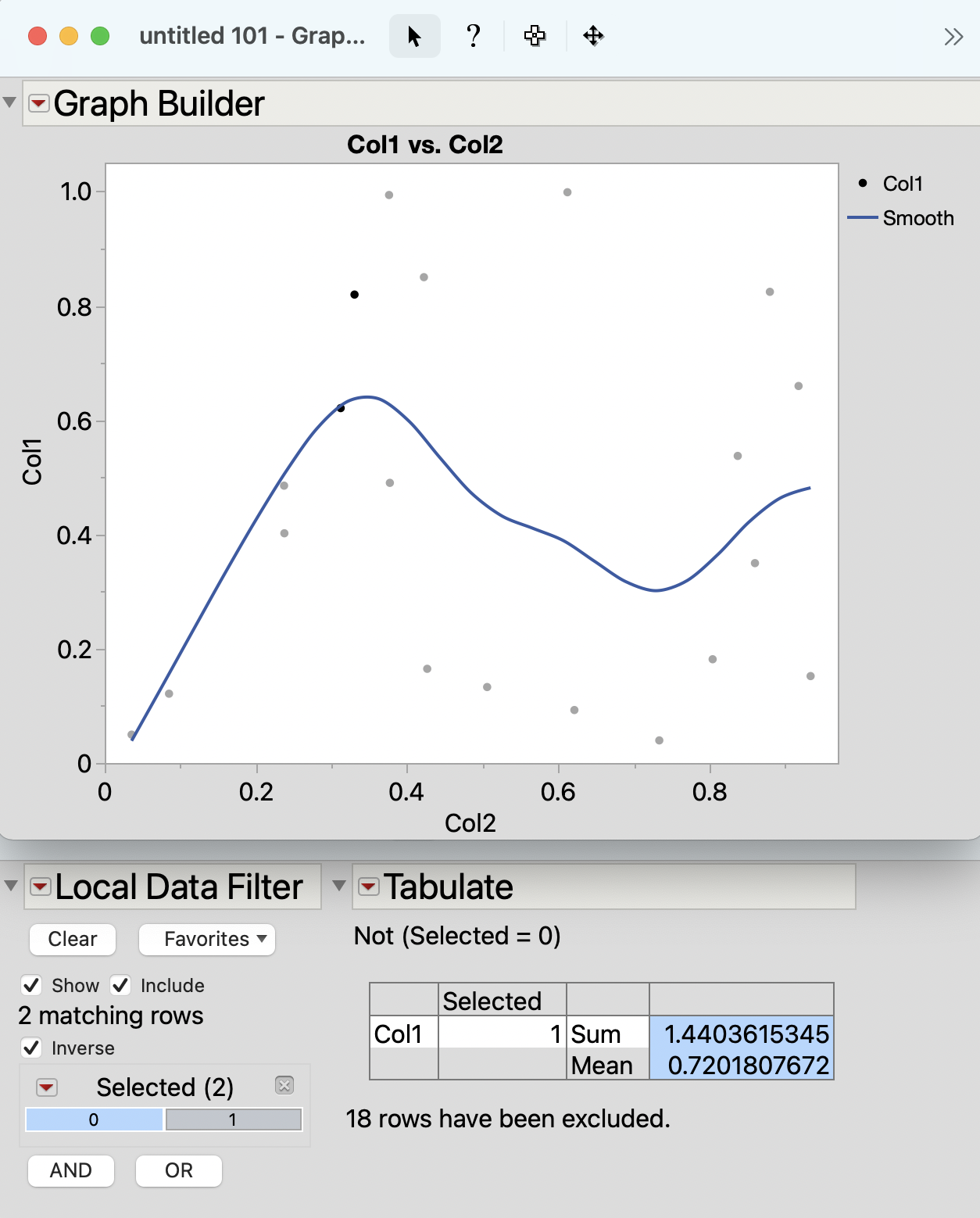Open the Selected filter's red triangle menu

pos(47,1087)
